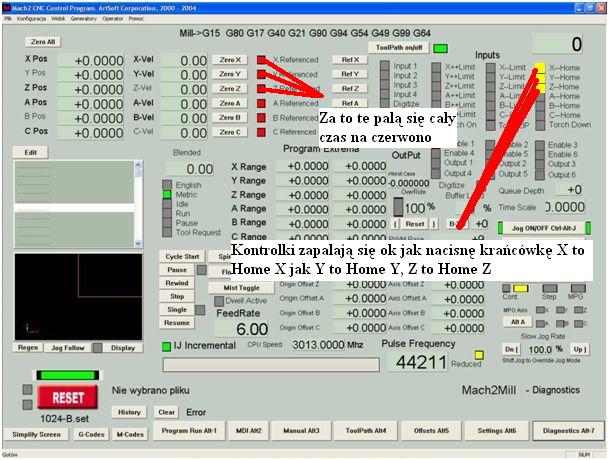Image resolution: width=609 pixels, height=460 pixels.
Task: Click the Output 6 indicator LED
Action: coord(540,175)
